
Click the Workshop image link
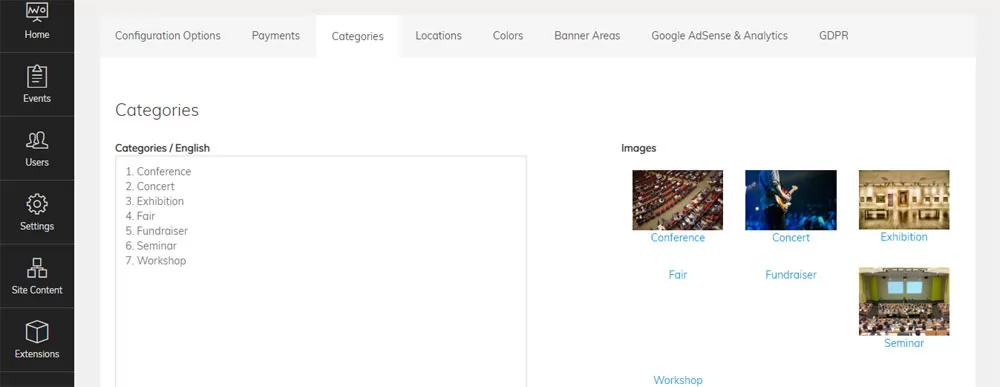[677, 380]
